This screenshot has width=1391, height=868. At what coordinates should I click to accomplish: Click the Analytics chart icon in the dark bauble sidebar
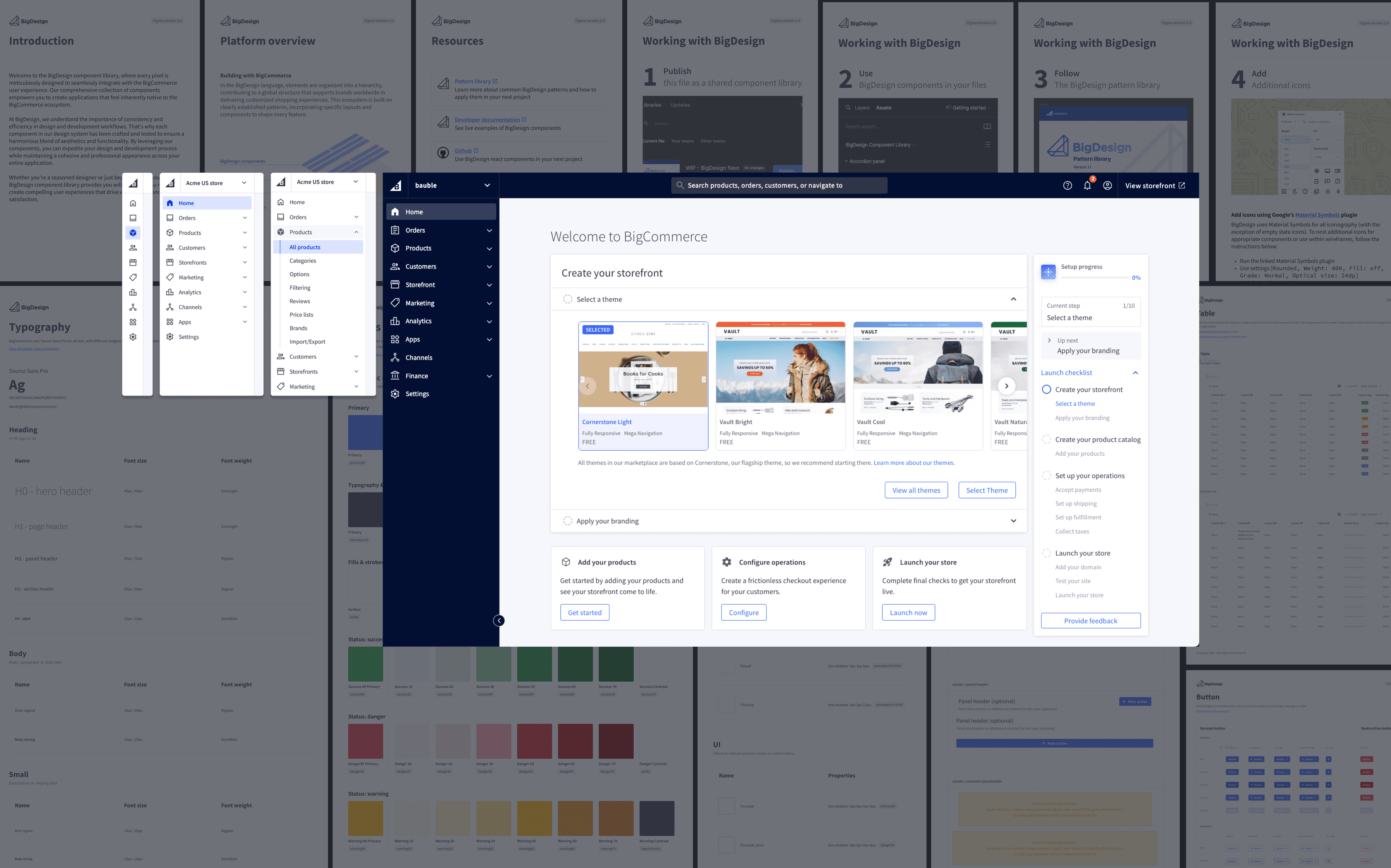pos(395,321)
